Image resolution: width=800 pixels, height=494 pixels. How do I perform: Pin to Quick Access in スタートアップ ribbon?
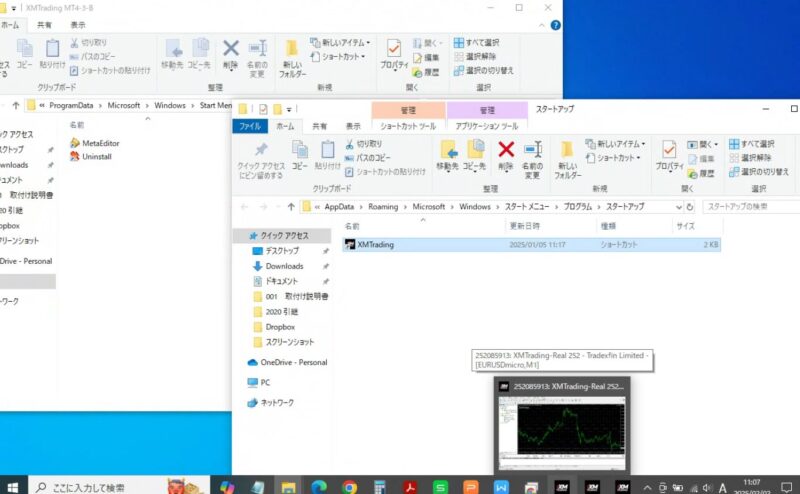(x=261, y=161)
